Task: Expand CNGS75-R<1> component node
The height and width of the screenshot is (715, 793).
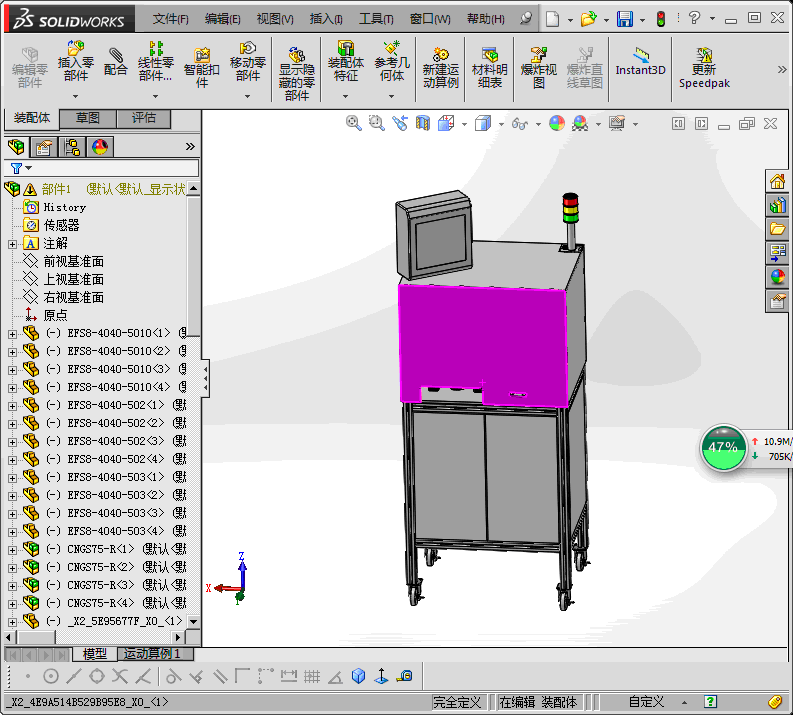Action: [12, 550]
